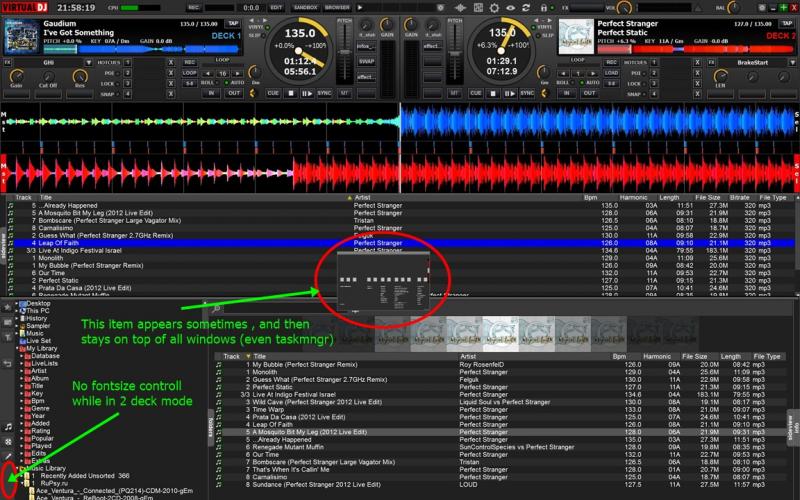Click the Deck 1 Gain effect knob
Image resolution: width=800 pixels, height=500 pixels.
[16, 78]
